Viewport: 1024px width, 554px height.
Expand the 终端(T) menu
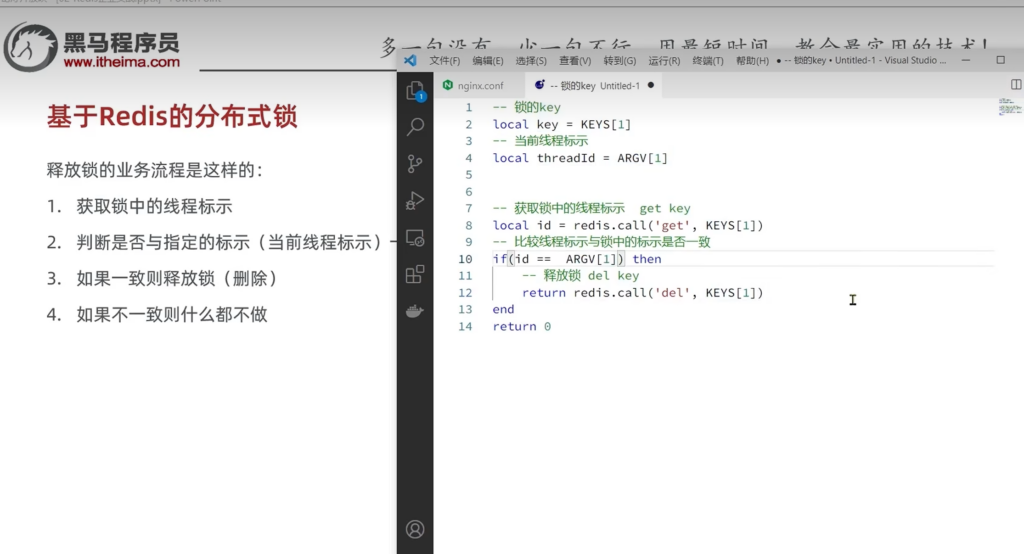tap(708, 61)
